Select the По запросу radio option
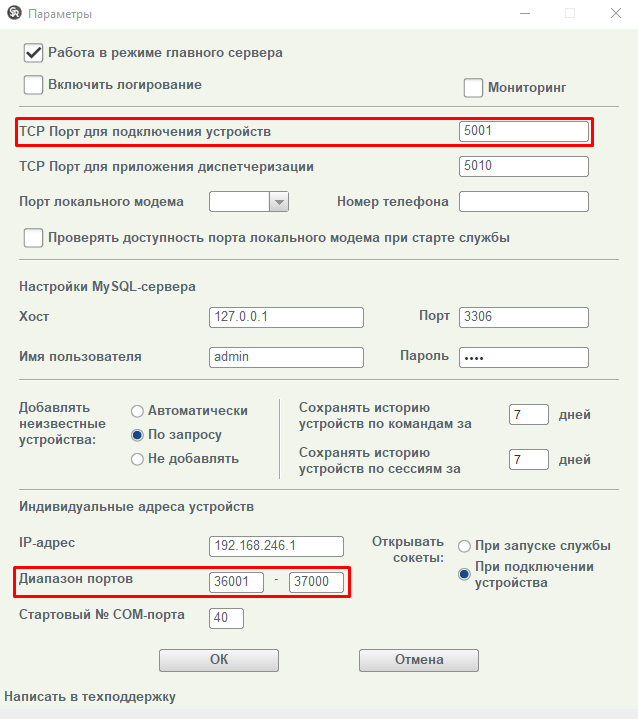 (138, 435)
